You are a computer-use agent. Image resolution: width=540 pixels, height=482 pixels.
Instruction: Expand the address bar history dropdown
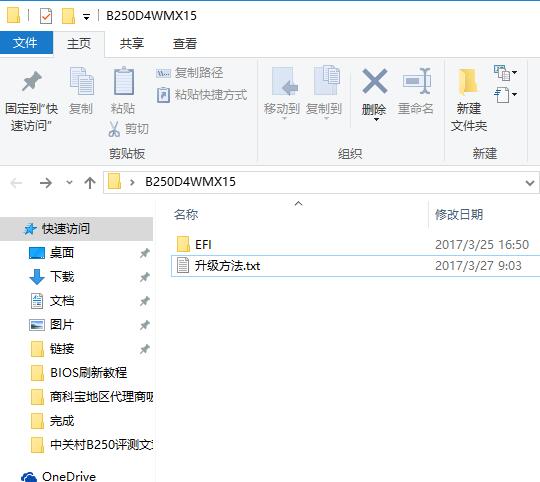530,182
